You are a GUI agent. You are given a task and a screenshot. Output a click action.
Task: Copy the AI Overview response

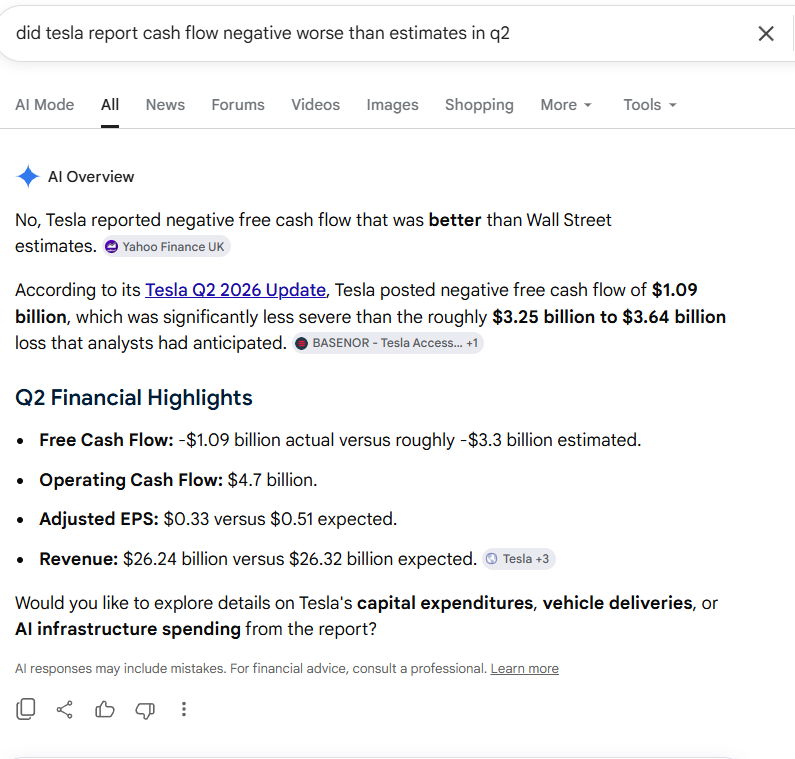26,709
